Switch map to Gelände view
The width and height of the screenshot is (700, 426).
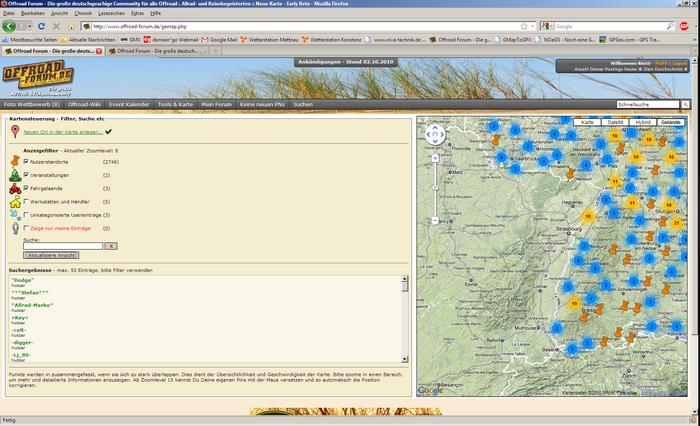tap(671, 122)
